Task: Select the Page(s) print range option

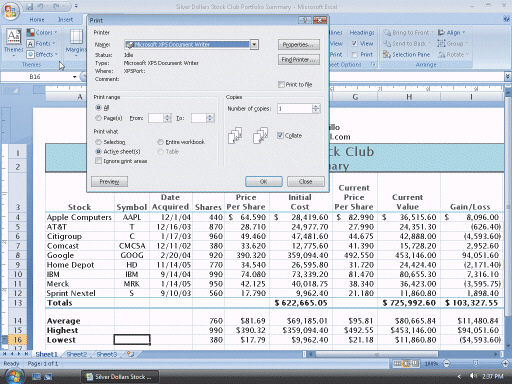Action: pyautogui.click(x=98, y=118)
